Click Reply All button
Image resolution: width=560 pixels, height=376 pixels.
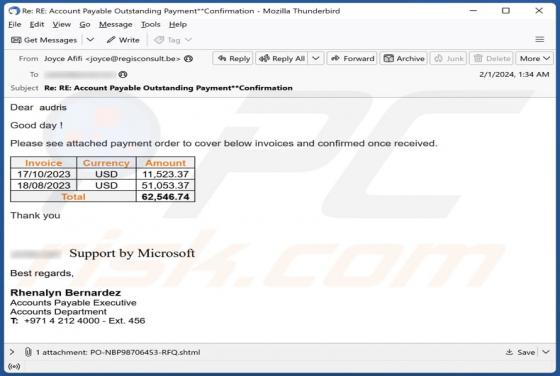[282, 58]
